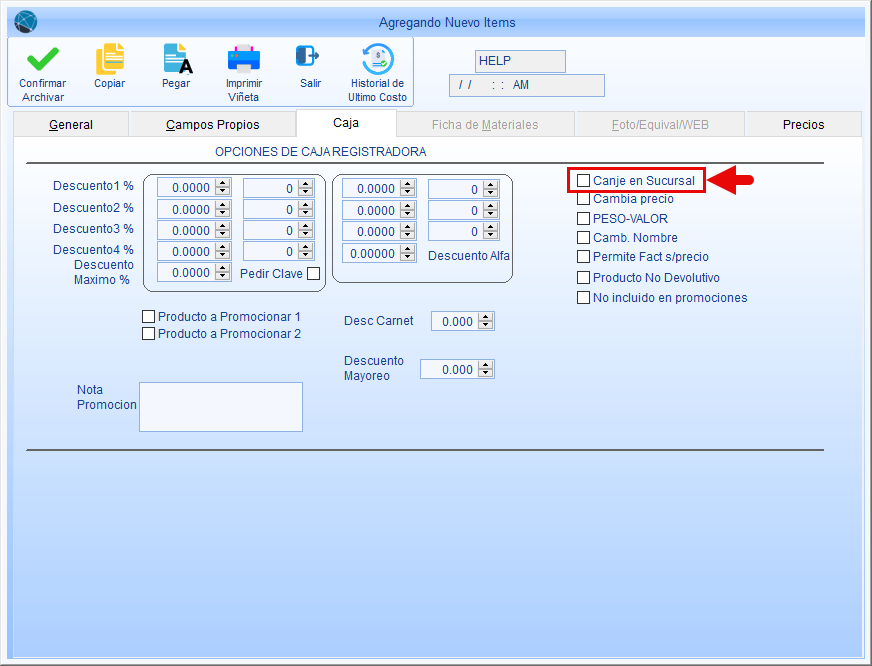Click the Descuento1 % value field
The image size is (872, 666).
click(186, 188)
